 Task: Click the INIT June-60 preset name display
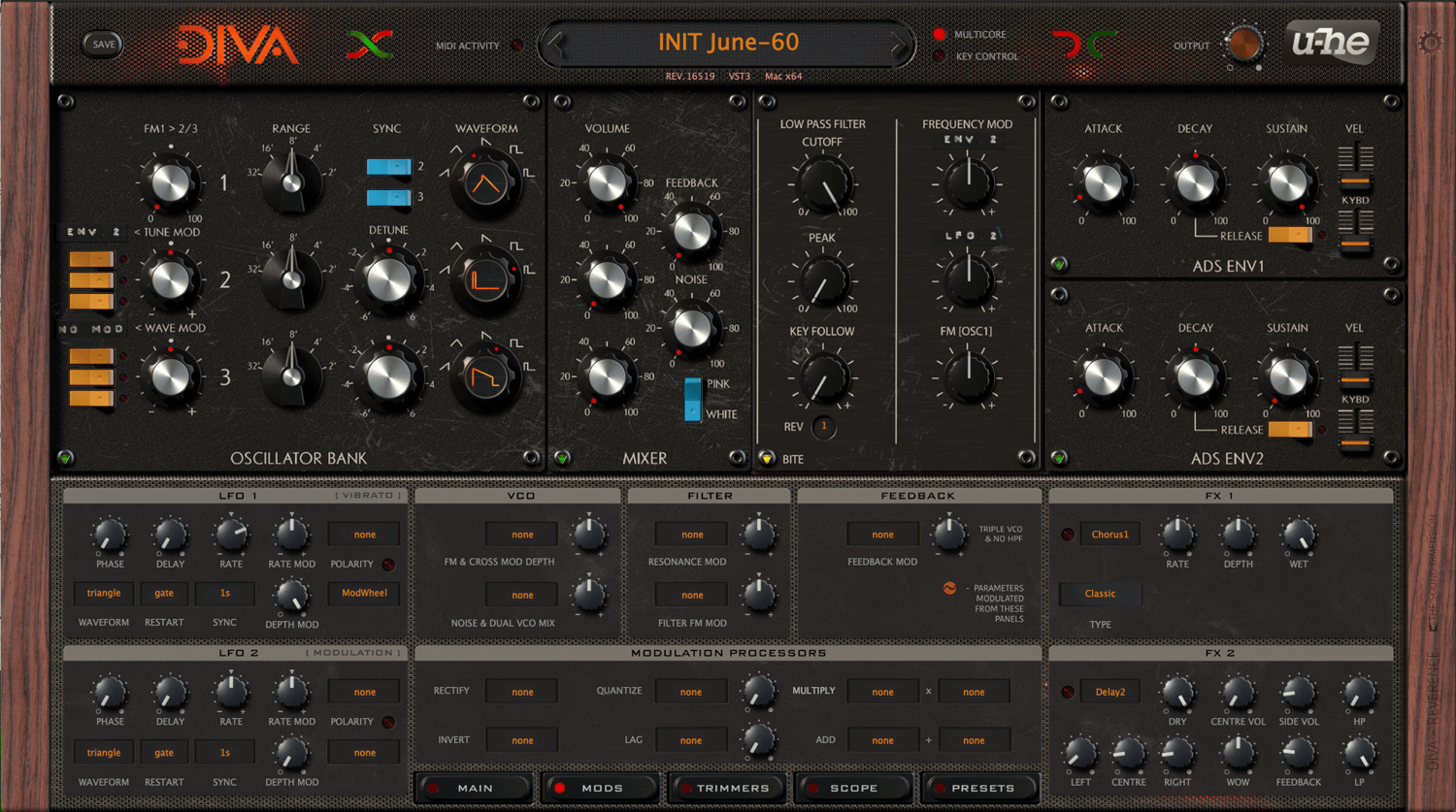728,43
